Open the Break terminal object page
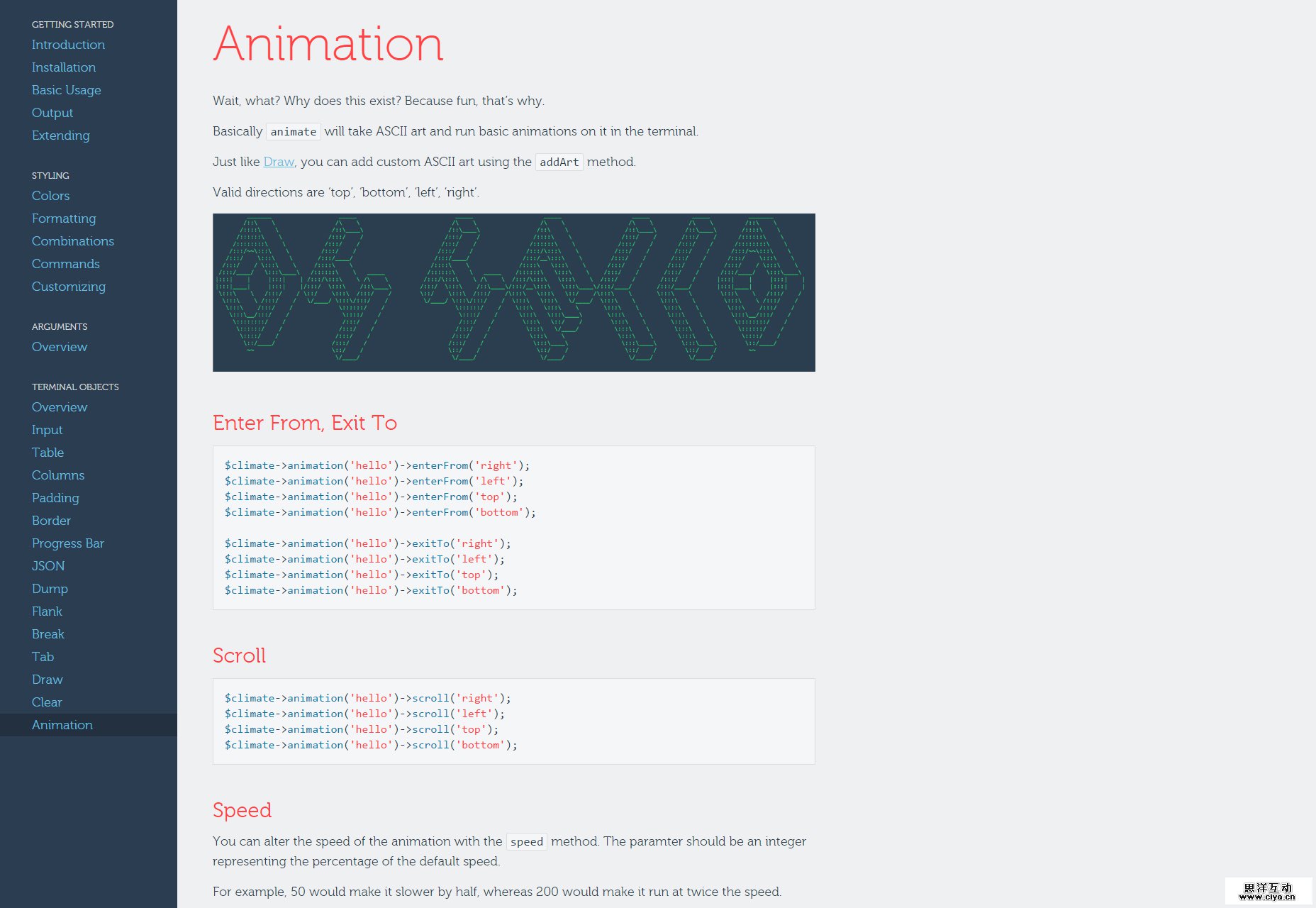This screenshot has width=1316, height=908. (48, 634)
